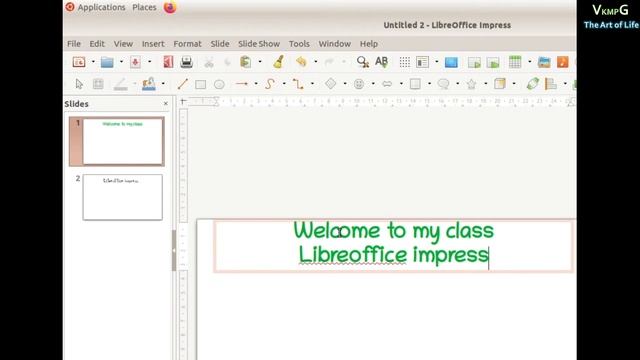Insert audio or video

pyautogui.click(x=562, y=62)
